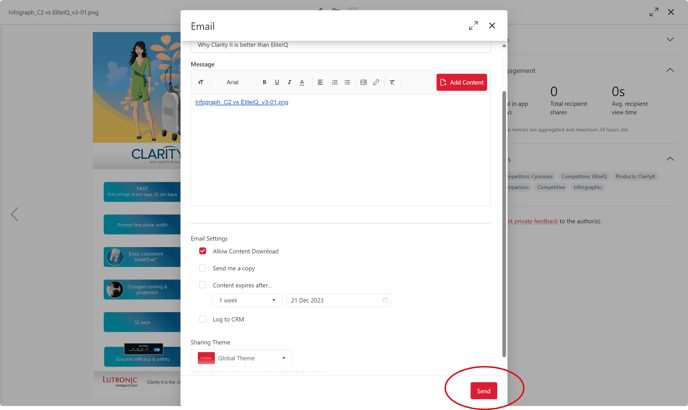
Task: Apply underline formatting to message text
Action: click(x=277, y=82)
